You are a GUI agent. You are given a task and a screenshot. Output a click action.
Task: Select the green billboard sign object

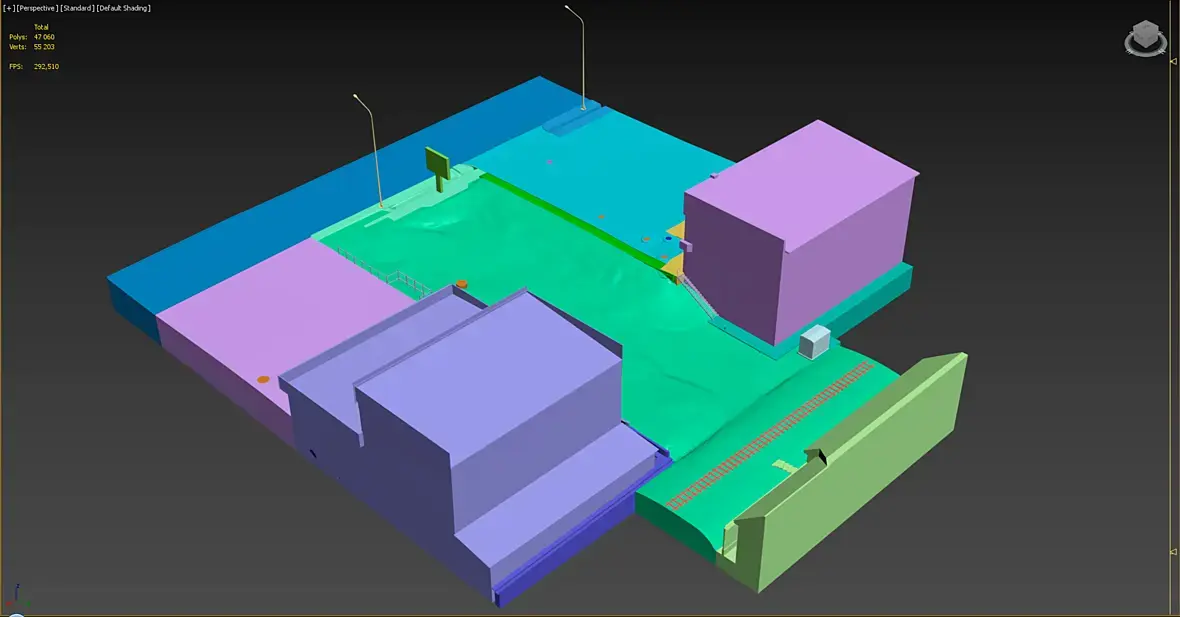pos(437,167)
